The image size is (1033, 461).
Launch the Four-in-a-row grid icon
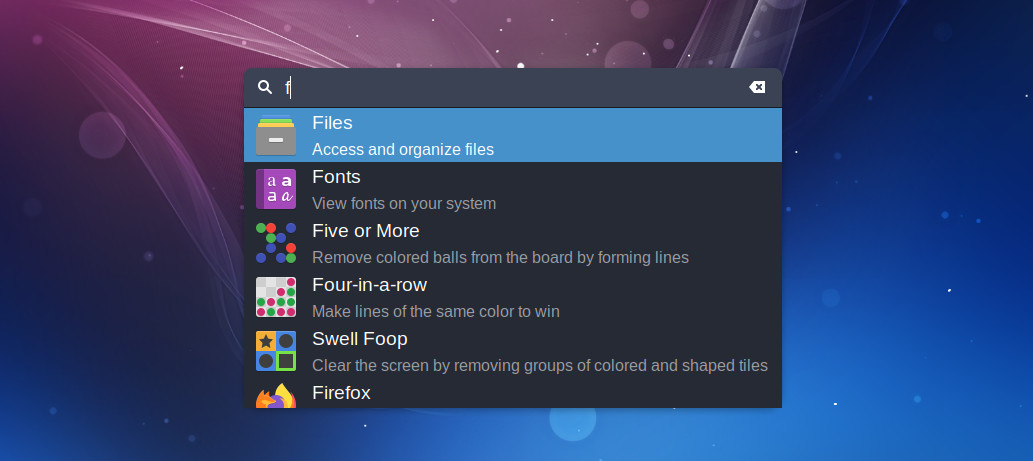(276, 297)
